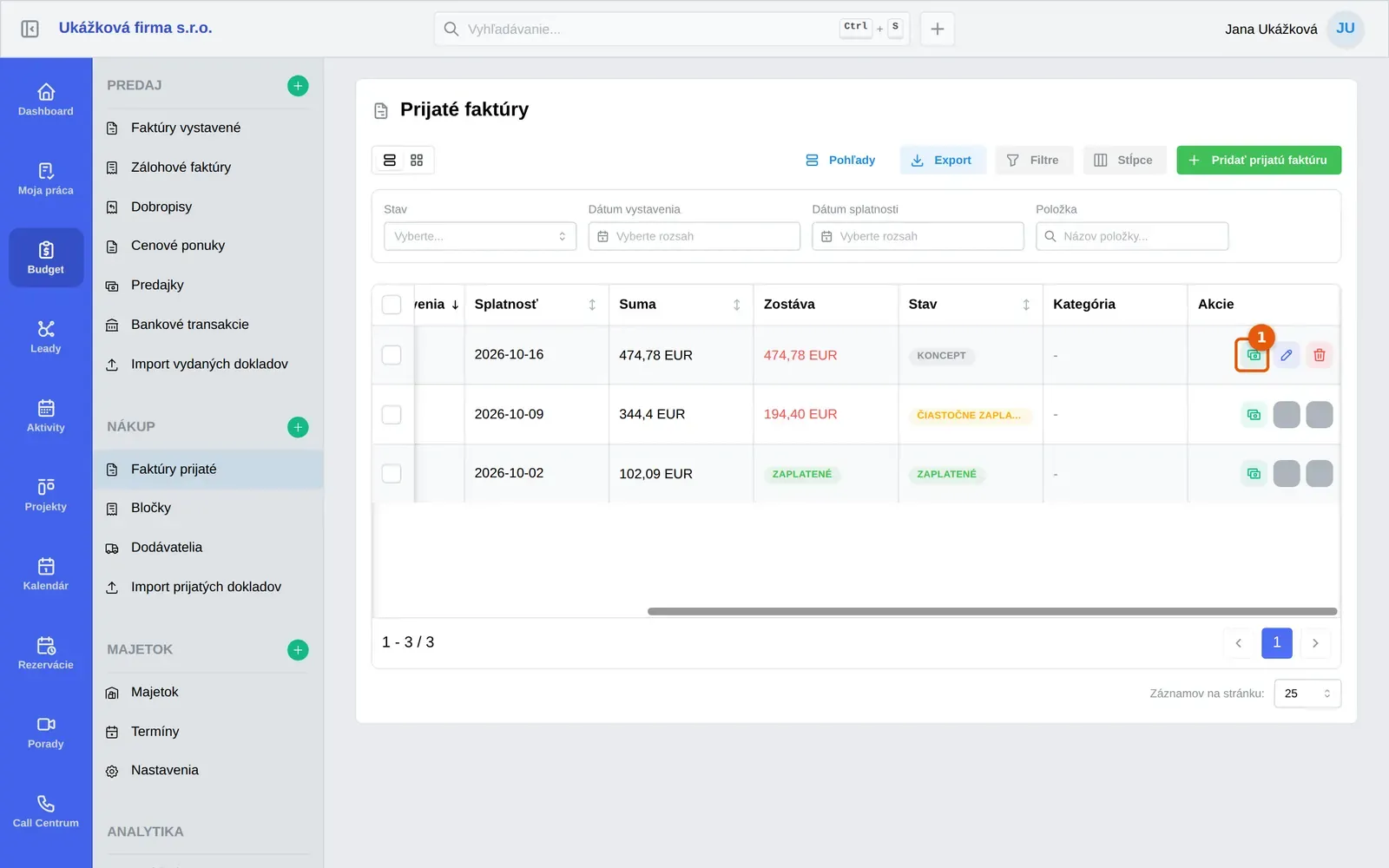
Task: Click the horizontal table scrollbar
Action: [x=992, y=611]
